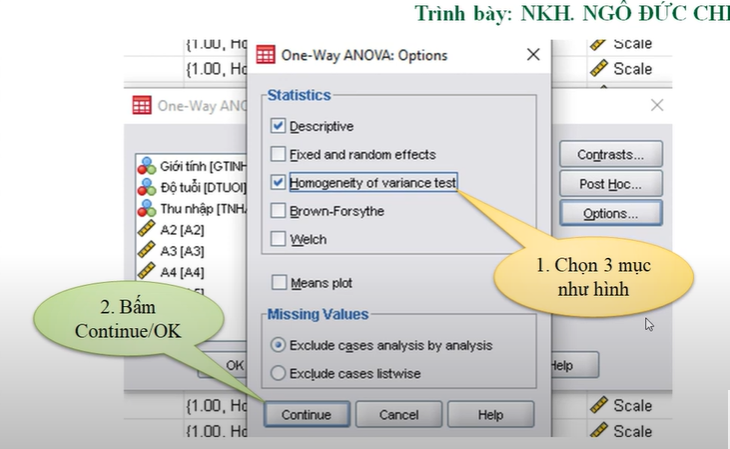Click the nominal icon beside Giới tính variable
This screenshot has height=449, width=730.
[146, 167]
